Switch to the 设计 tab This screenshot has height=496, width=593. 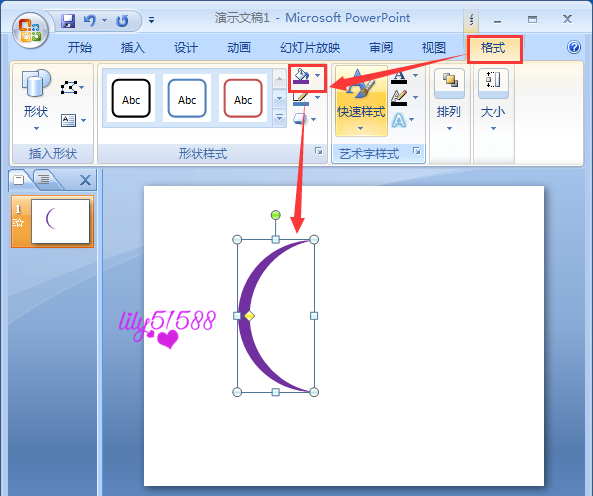point(185,48)
